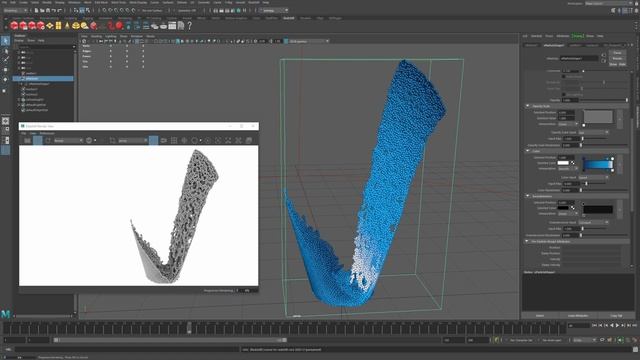Collapse the Per Particle Array Attributes section
This screenshot has width=640, height=360.
coord(528,241)
